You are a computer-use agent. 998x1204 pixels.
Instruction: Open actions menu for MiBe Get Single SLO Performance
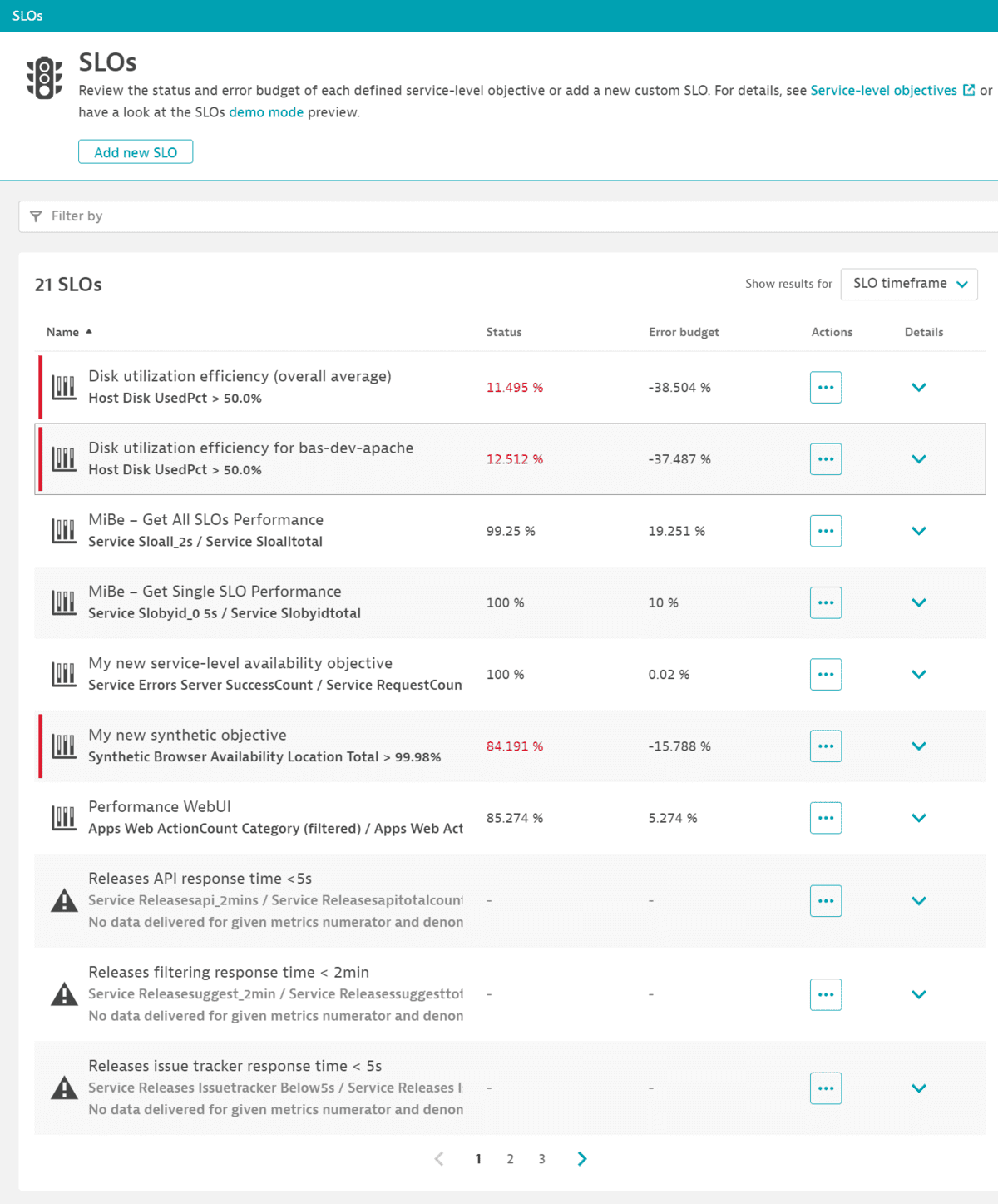pos(826,602)
